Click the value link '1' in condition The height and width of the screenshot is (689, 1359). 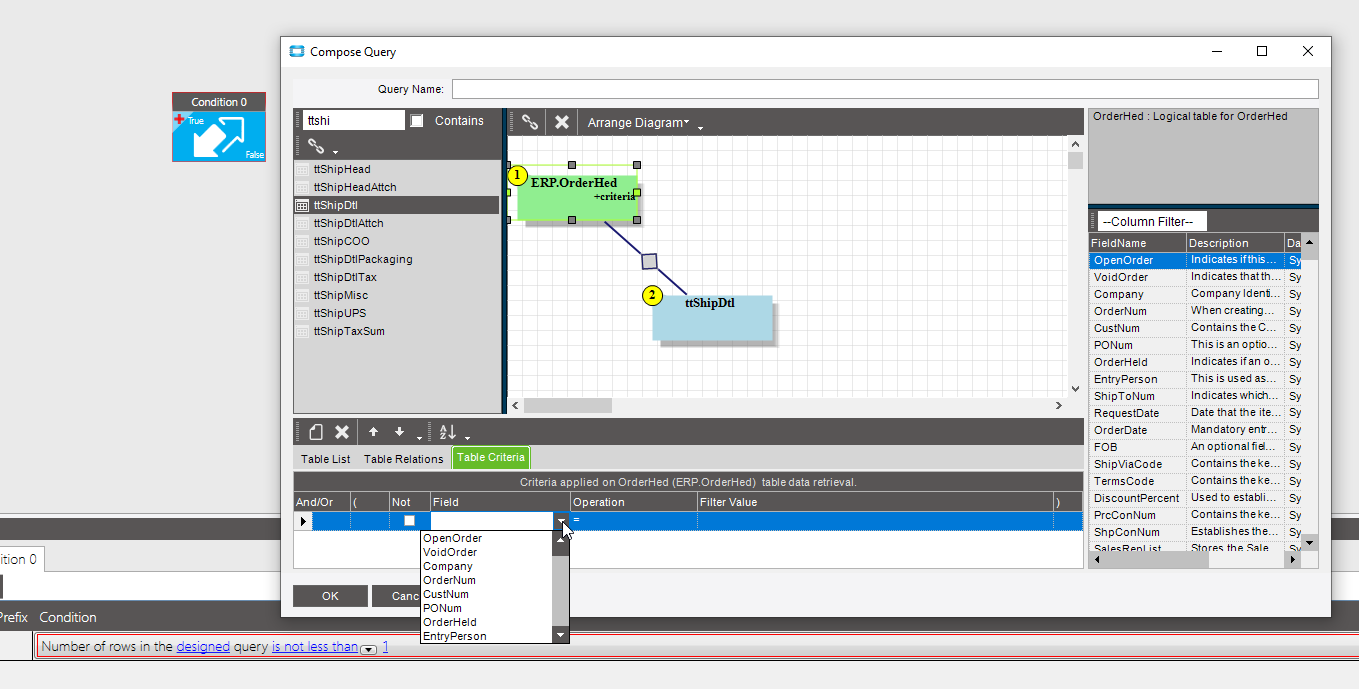pyautogui.click(x=385, y=647)
